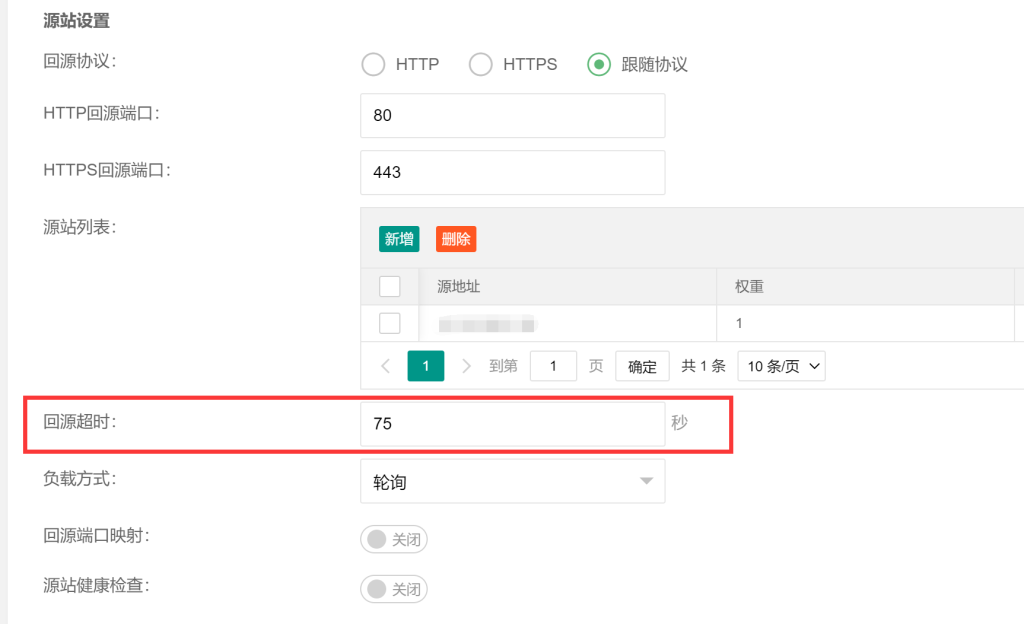The width and height of the screenshot is (1024, 624).
Task: Click the 新增 button to add an origin
Action: pos(398,238)
